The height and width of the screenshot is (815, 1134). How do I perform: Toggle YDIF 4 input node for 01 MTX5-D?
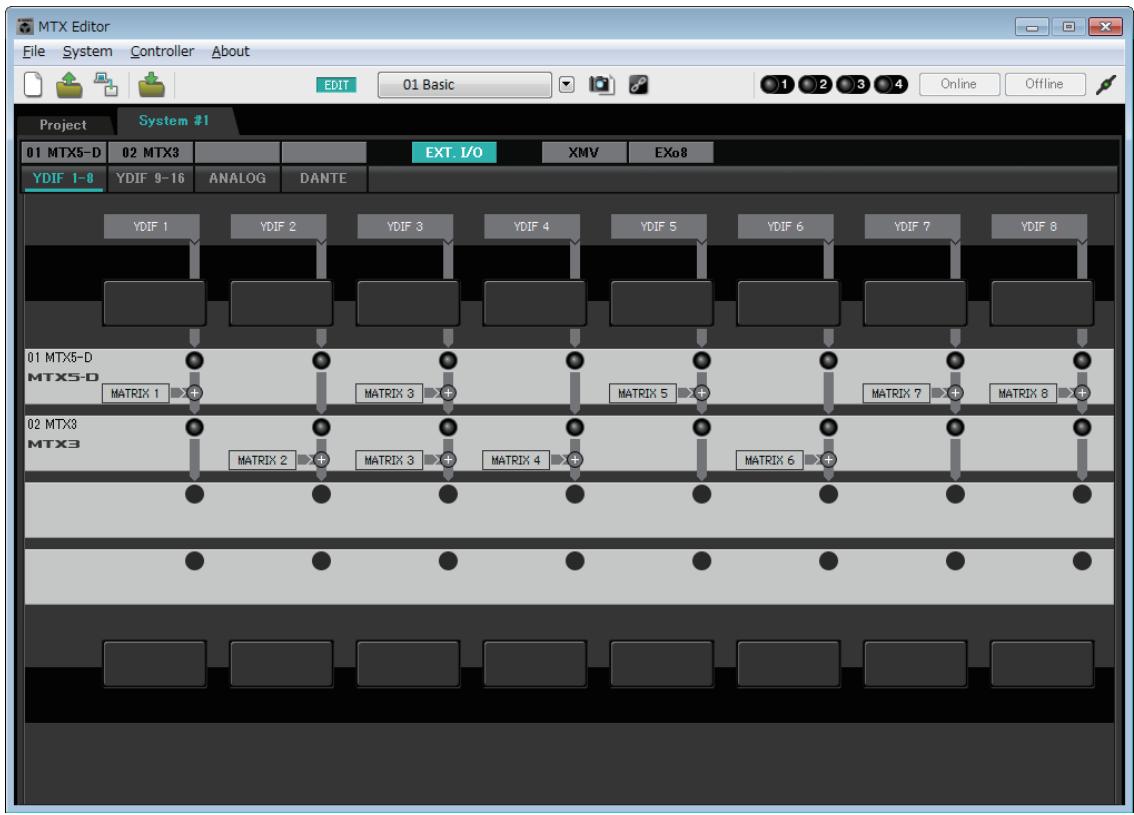pos(575,360)
